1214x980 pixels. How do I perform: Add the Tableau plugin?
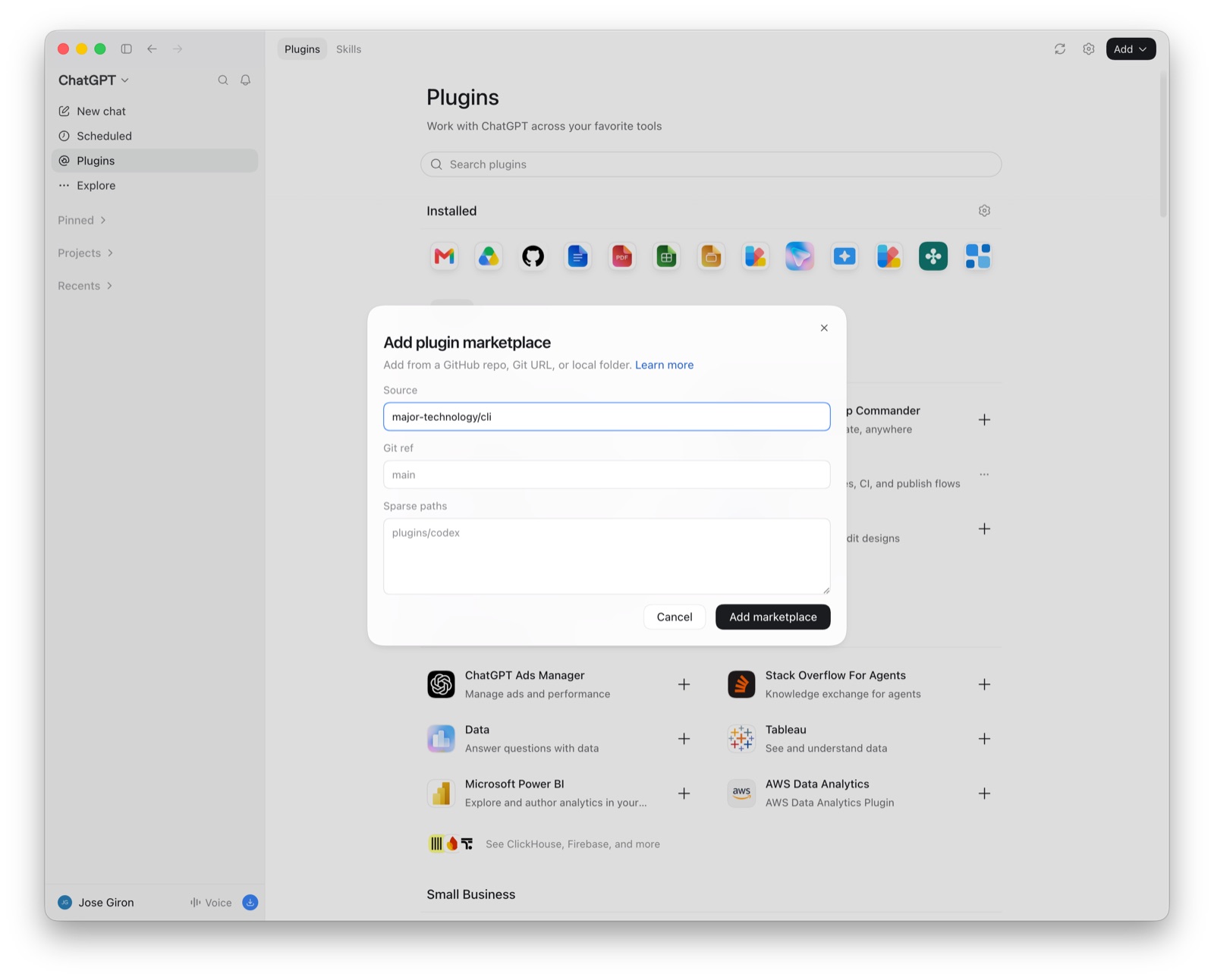(x=984, y=739)
